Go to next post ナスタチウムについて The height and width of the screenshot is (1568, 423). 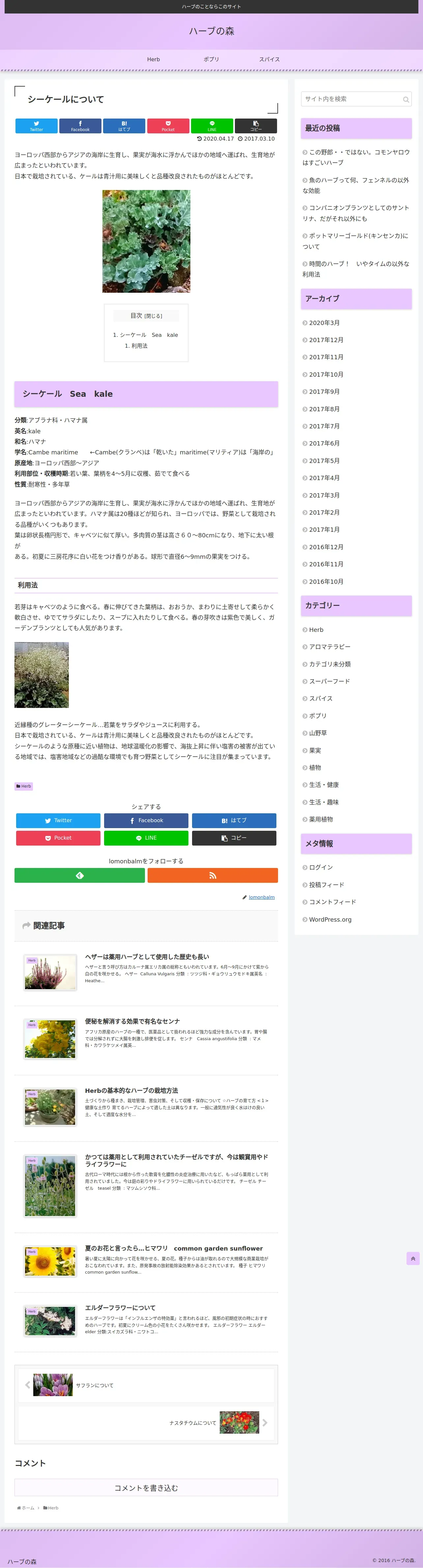click(146, 1422)
